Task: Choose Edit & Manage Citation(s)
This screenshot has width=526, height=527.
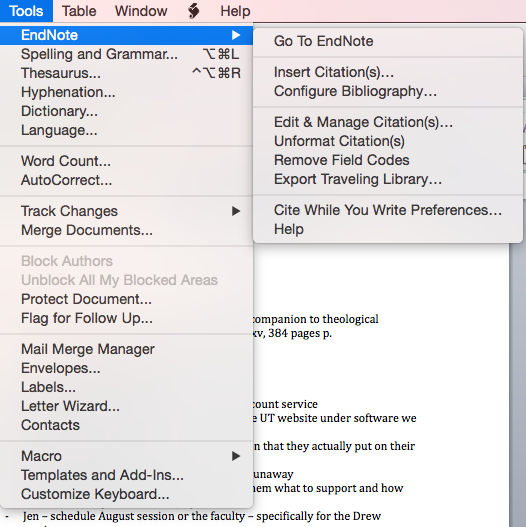Action: (388, 122)
